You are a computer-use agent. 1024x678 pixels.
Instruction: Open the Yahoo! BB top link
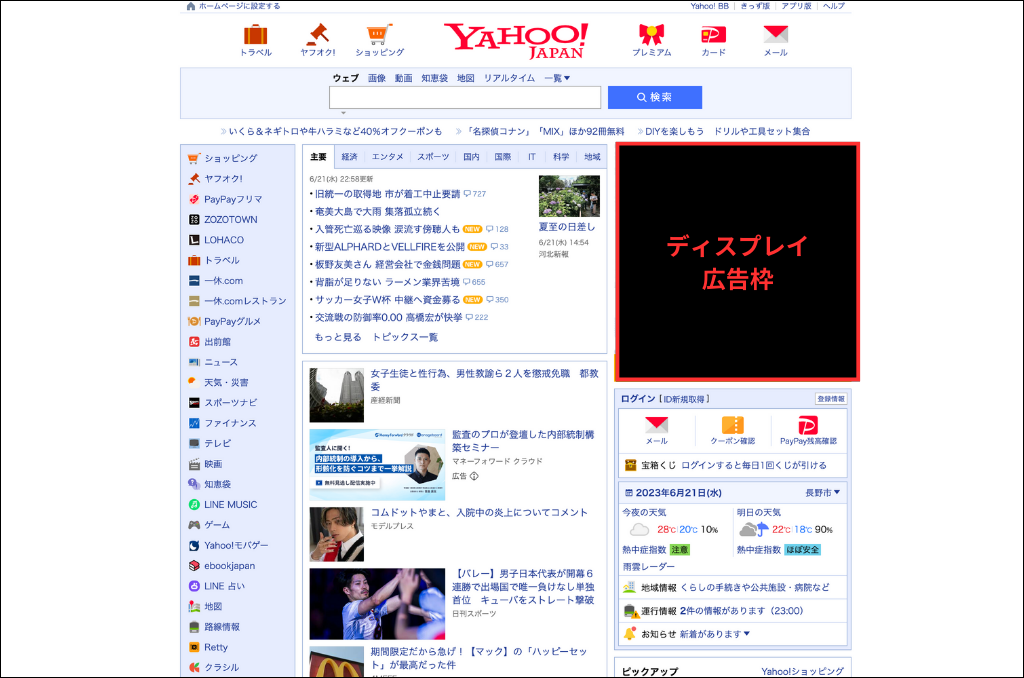point(709,6)
